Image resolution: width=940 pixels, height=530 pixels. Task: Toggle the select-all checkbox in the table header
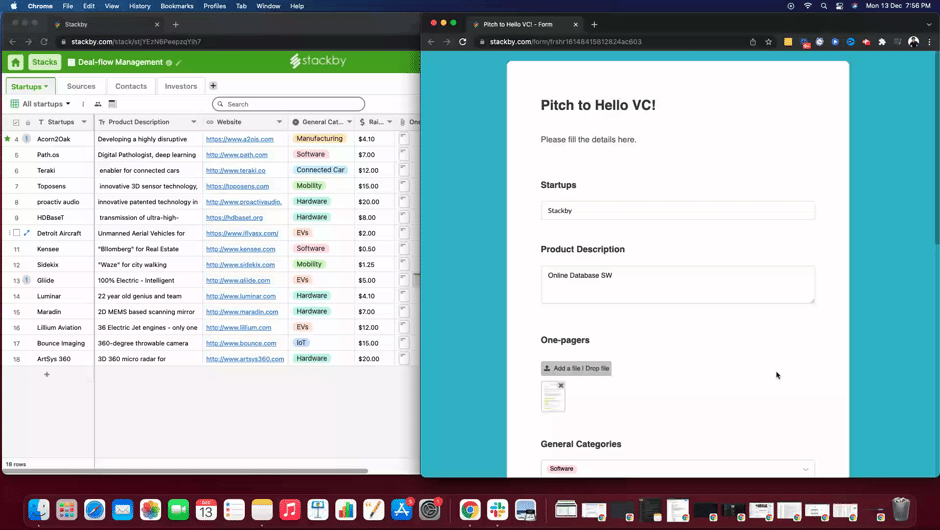pyautogui.click(x=16, y=122)
